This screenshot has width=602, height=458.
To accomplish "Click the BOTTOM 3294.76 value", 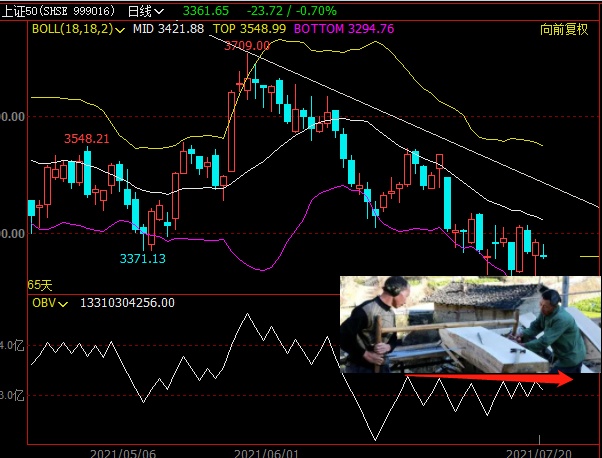I will [x=344, y=29].
